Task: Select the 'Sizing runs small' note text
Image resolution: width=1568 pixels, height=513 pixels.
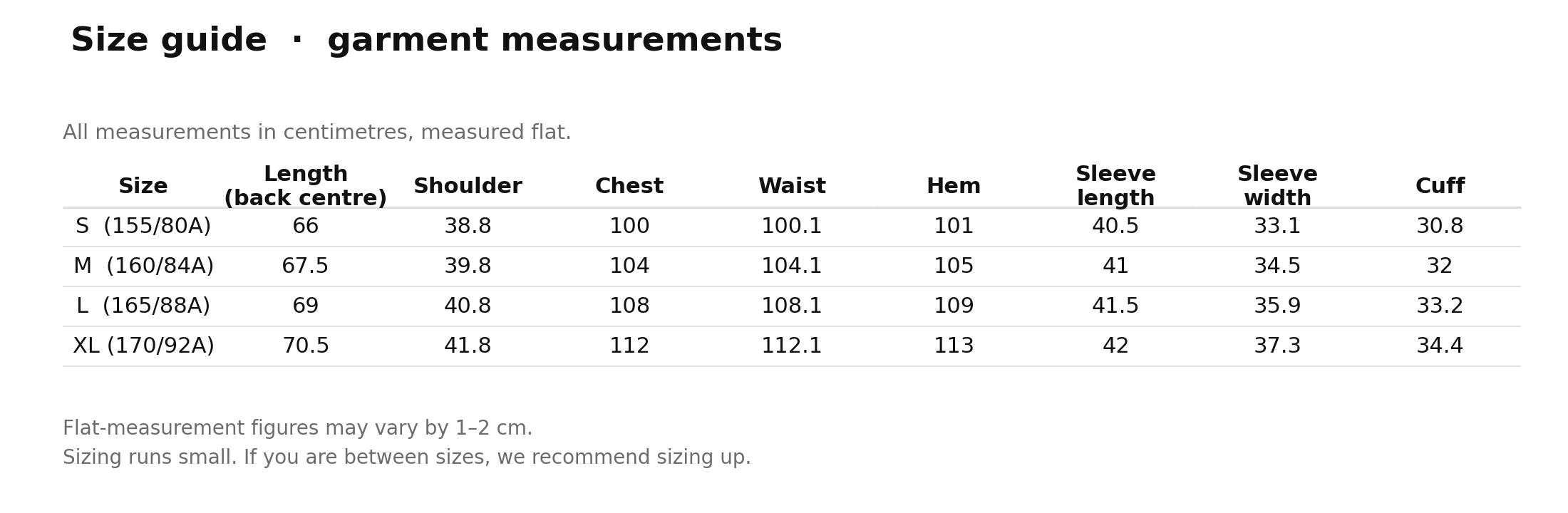Action: pos(407,457)
